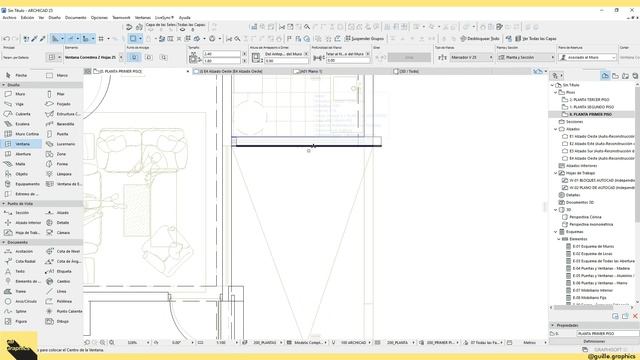The height and width of the screenshot is (360, 640).
Task: Open the Documento menu
Action: (x=76, y=18)
